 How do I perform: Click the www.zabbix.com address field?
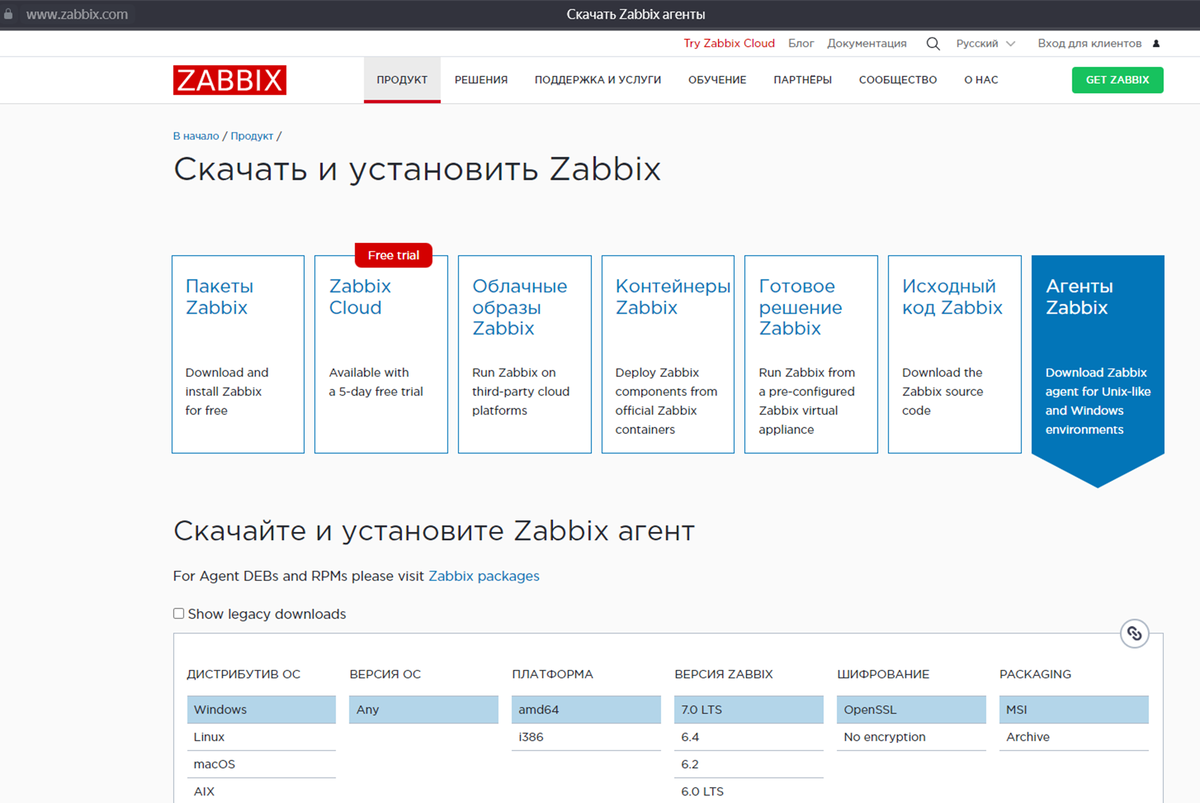(77, 15)
